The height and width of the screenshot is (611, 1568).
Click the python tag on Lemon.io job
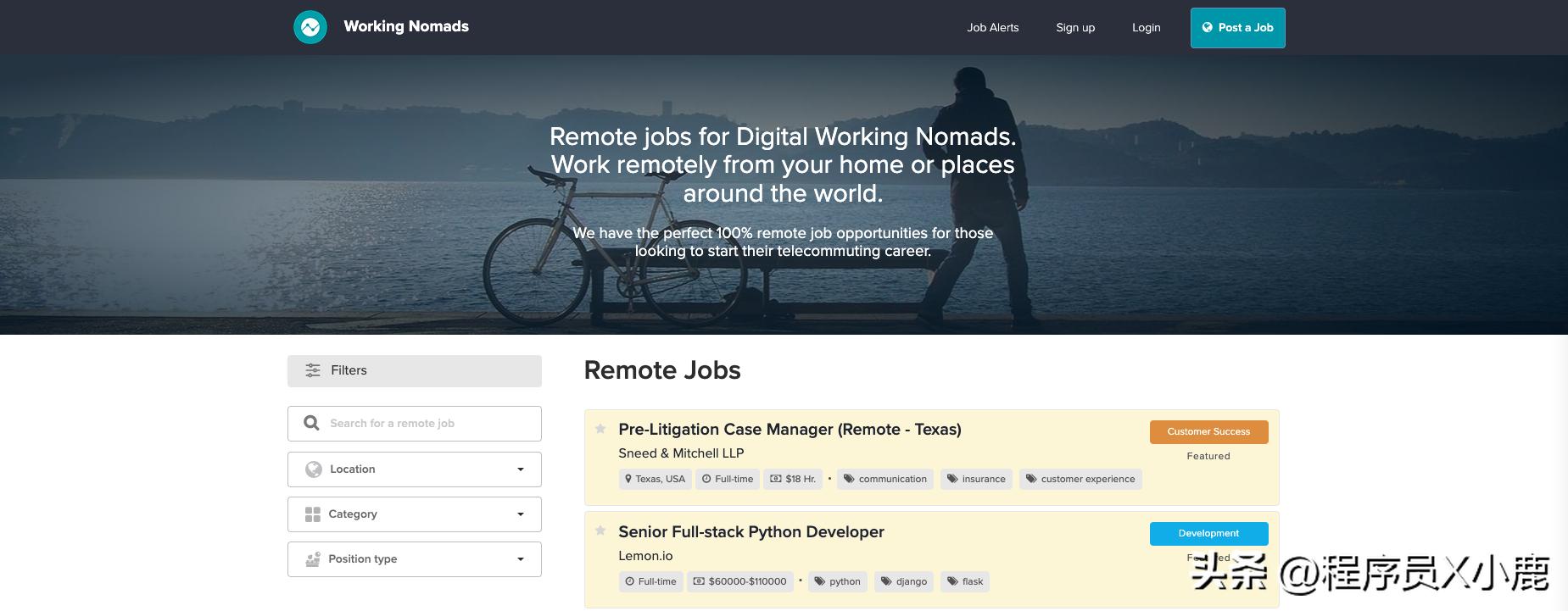[837, 581]
